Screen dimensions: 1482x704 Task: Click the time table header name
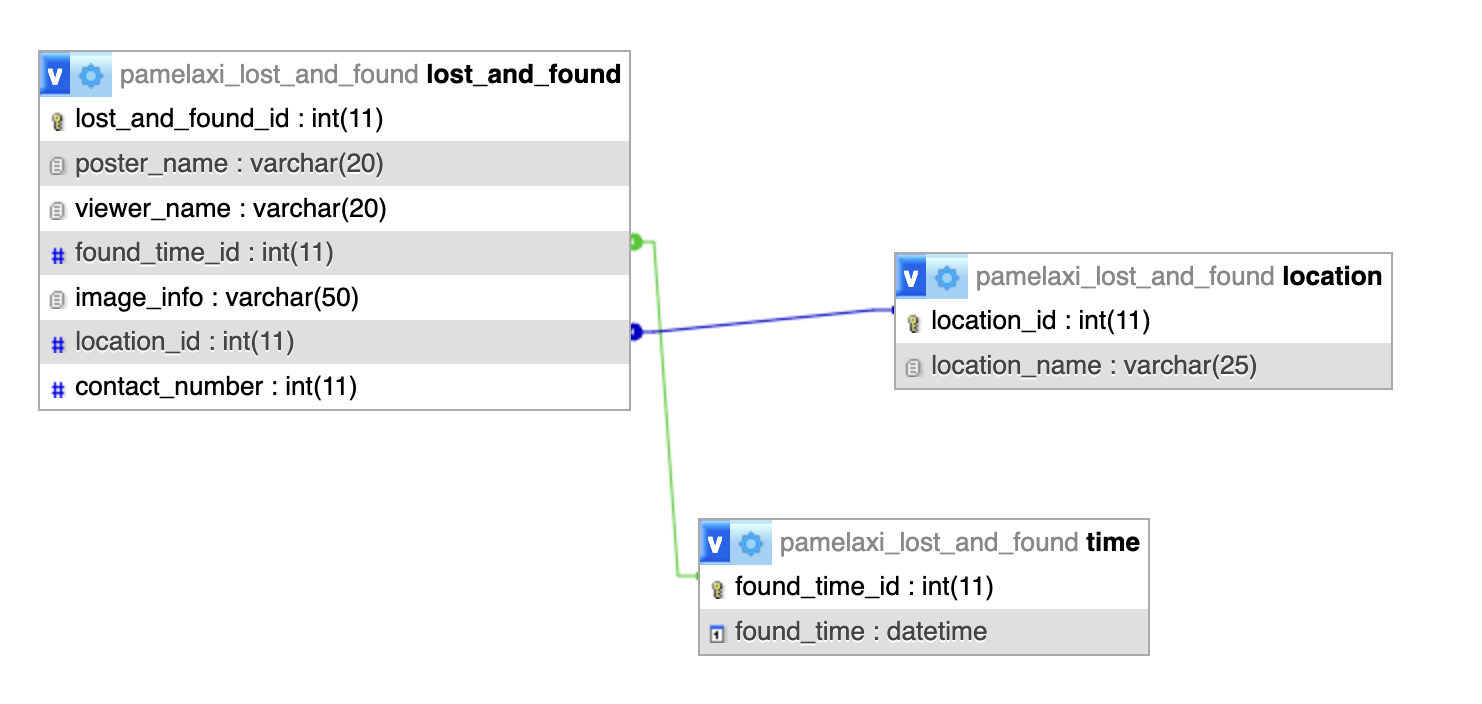click(x=1113, y=542)
